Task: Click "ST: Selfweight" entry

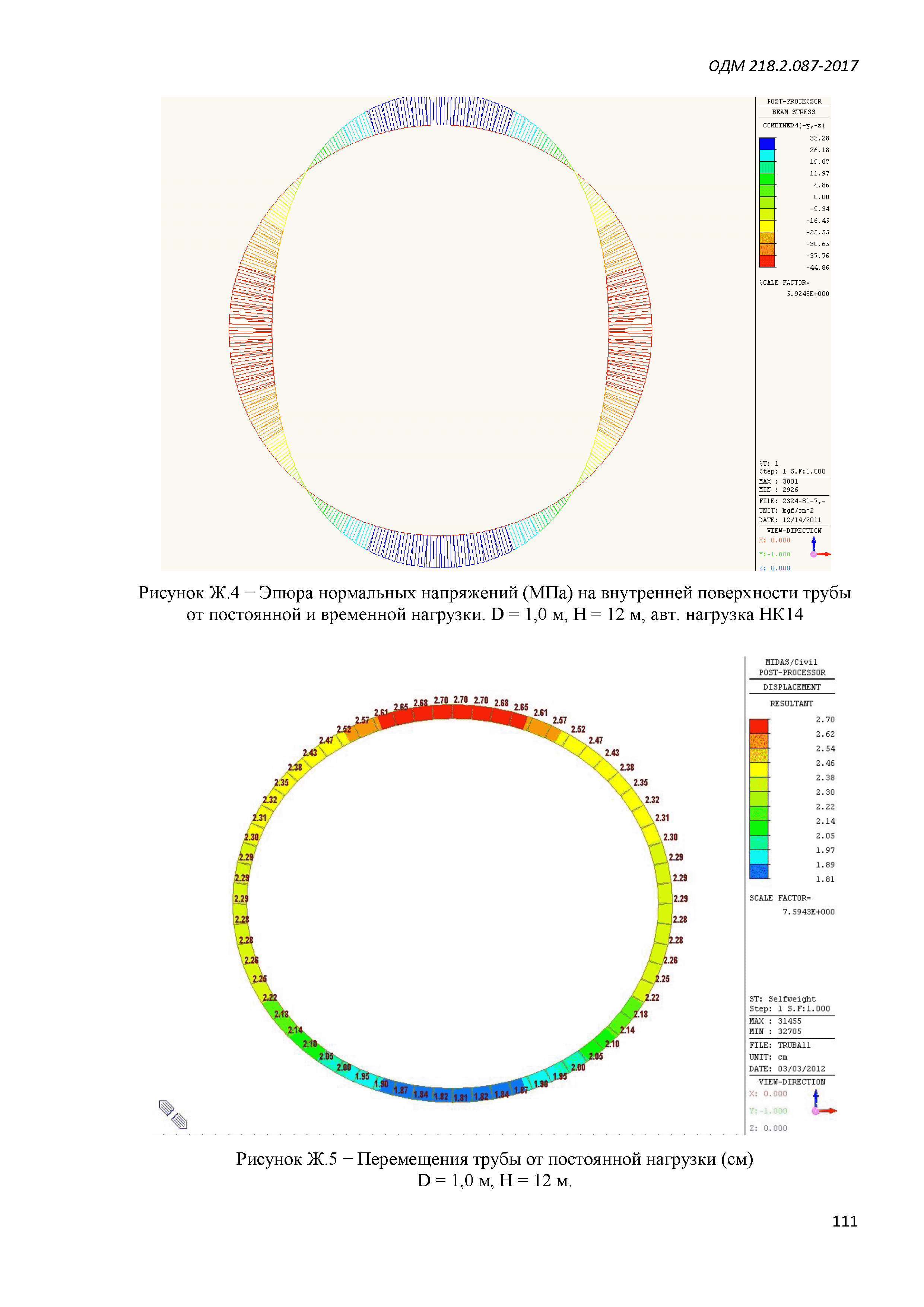Action: [782, 999]
